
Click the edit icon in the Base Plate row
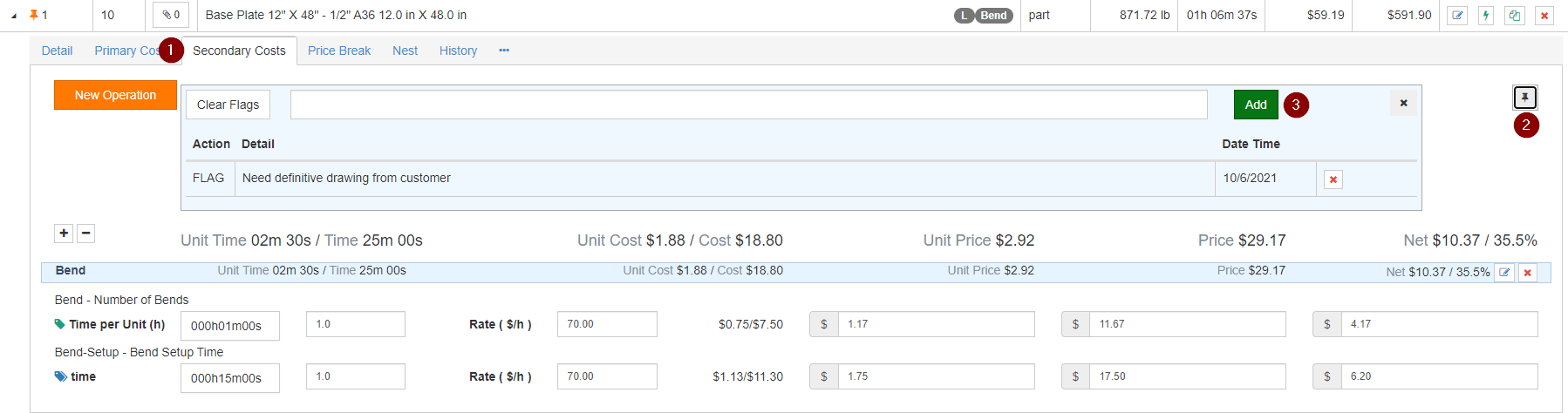1457,16
